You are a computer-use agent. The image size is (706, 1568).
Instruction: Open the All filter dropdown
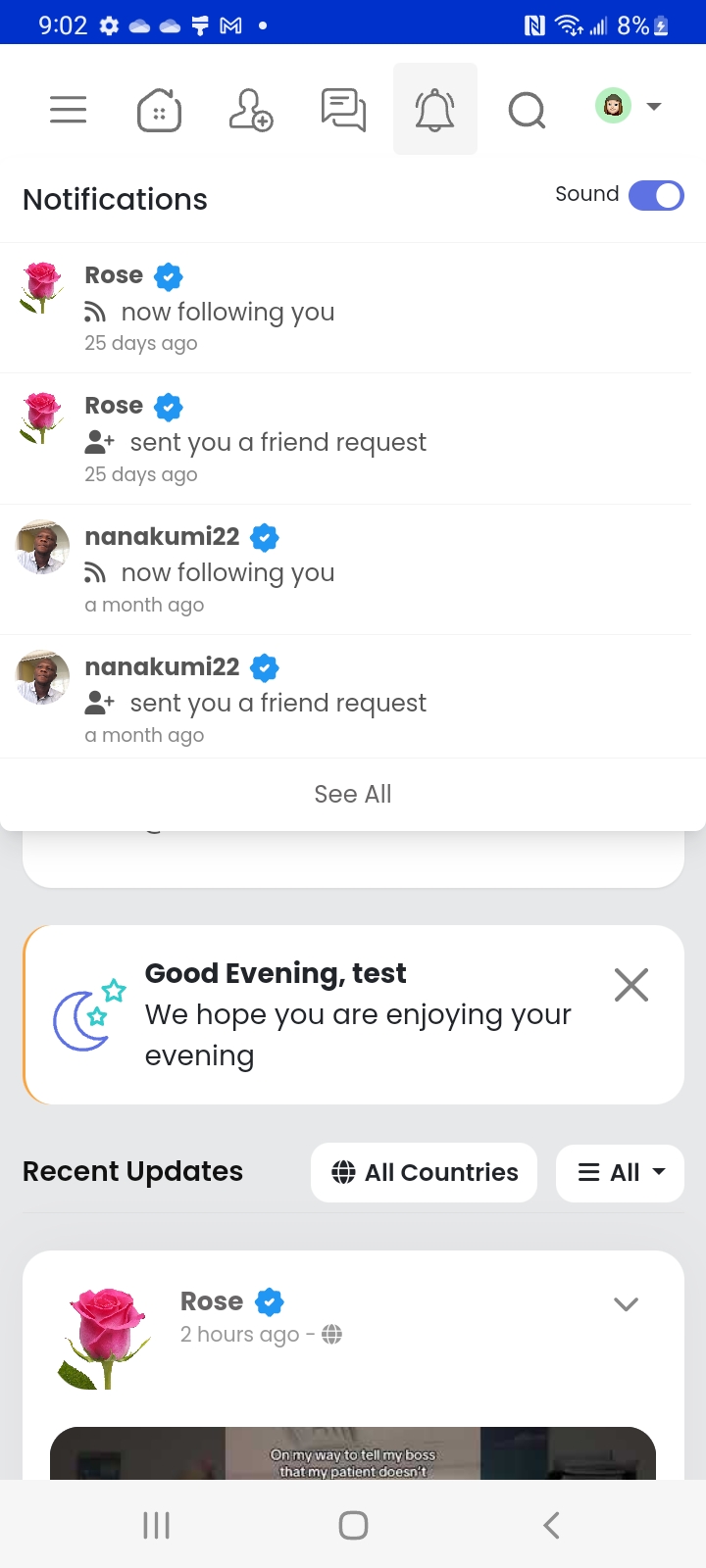click(620, 1172)
